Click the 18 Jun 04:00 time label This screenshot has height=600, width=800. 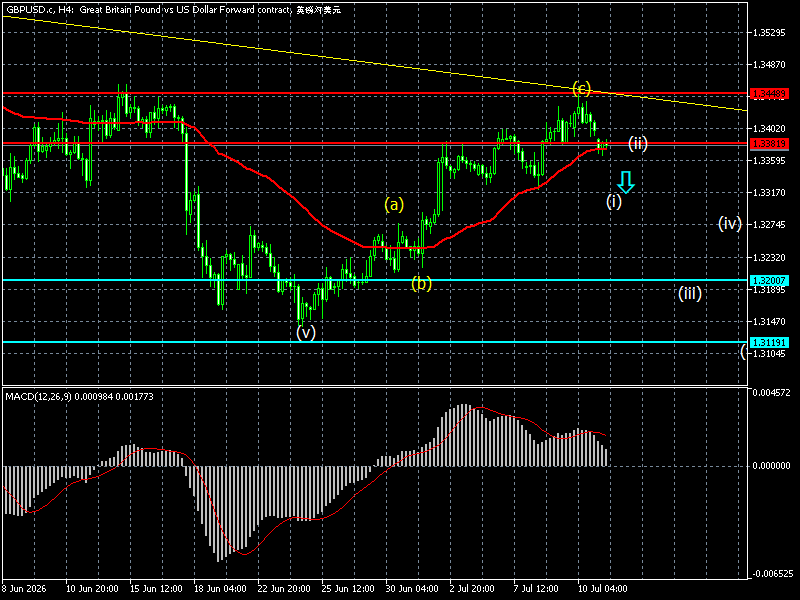tap(220, 589)
